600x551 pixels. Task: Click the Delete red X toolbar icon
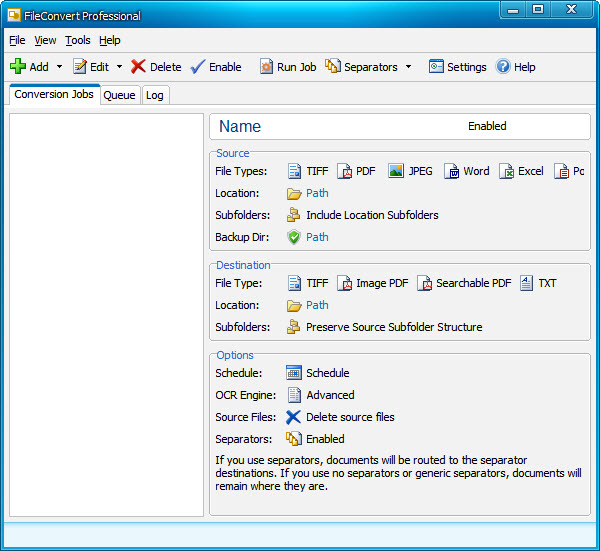tap(139, 67)
